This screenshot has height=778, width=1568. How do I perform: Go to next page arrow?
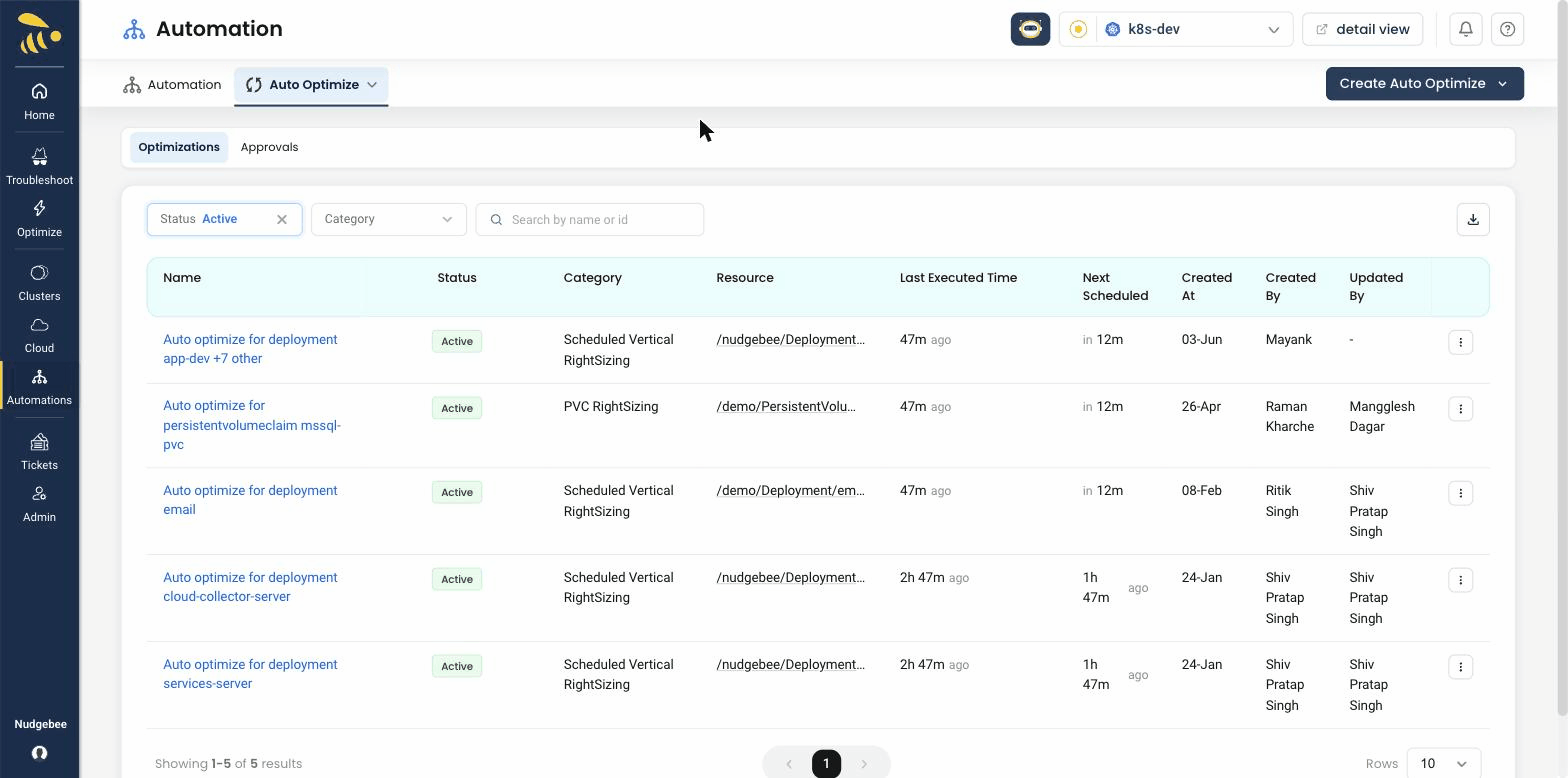pos(864,764)
